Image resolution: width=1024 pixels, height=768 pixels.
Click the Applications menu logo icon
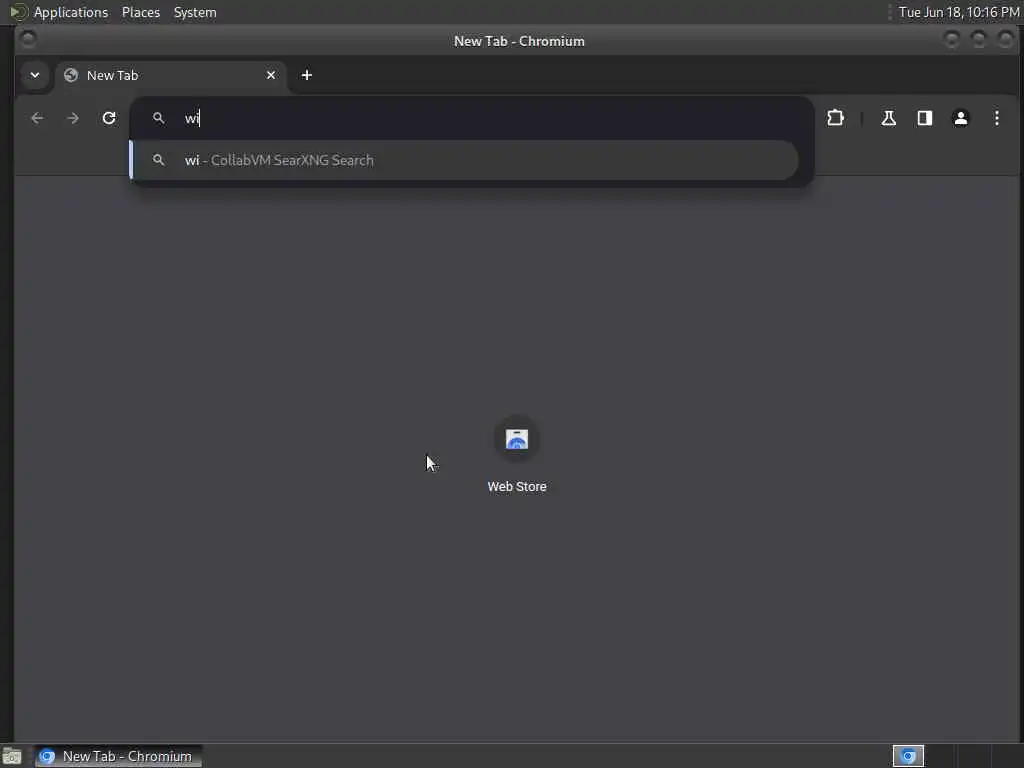(x=18, y=12)
